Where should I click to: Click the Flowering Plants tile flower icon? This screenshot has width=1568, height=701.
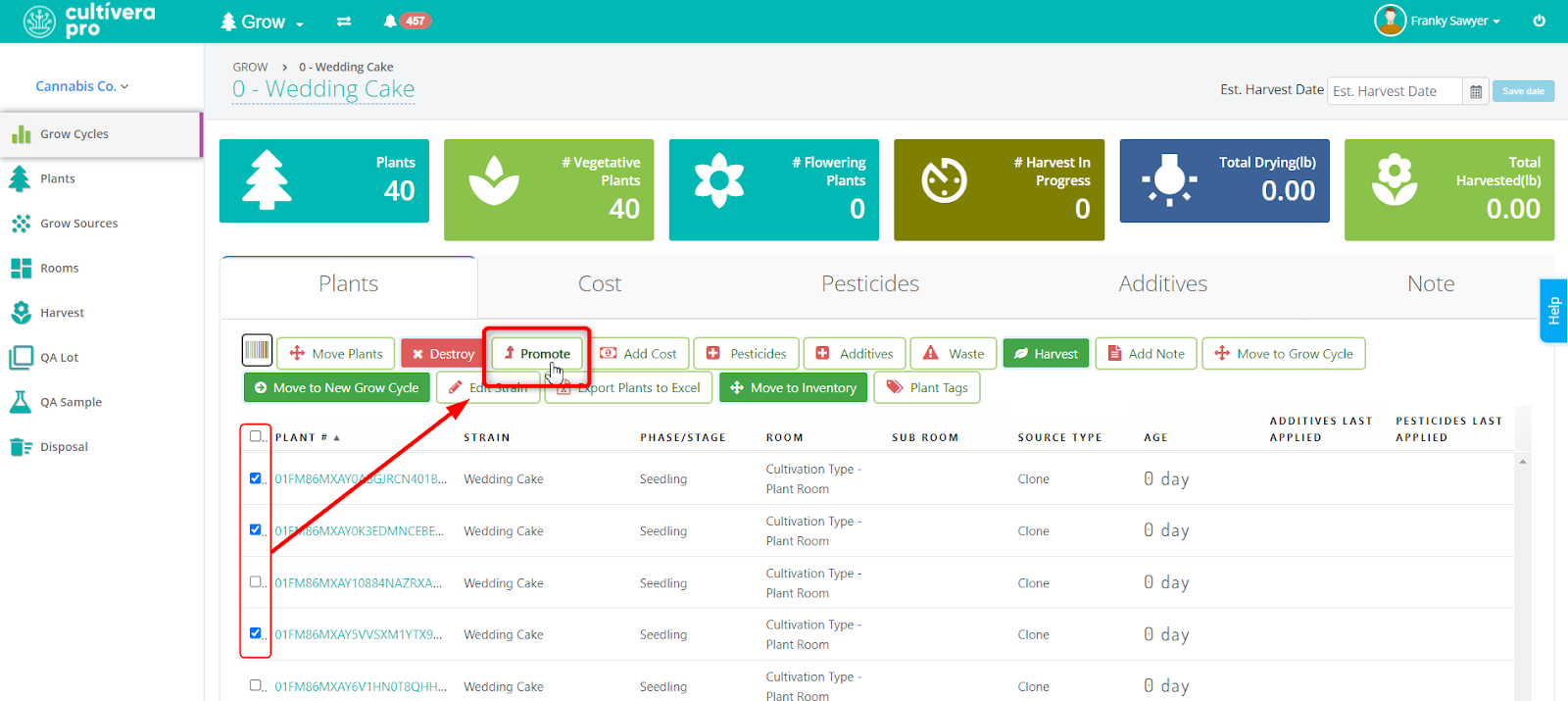(719, 180)
